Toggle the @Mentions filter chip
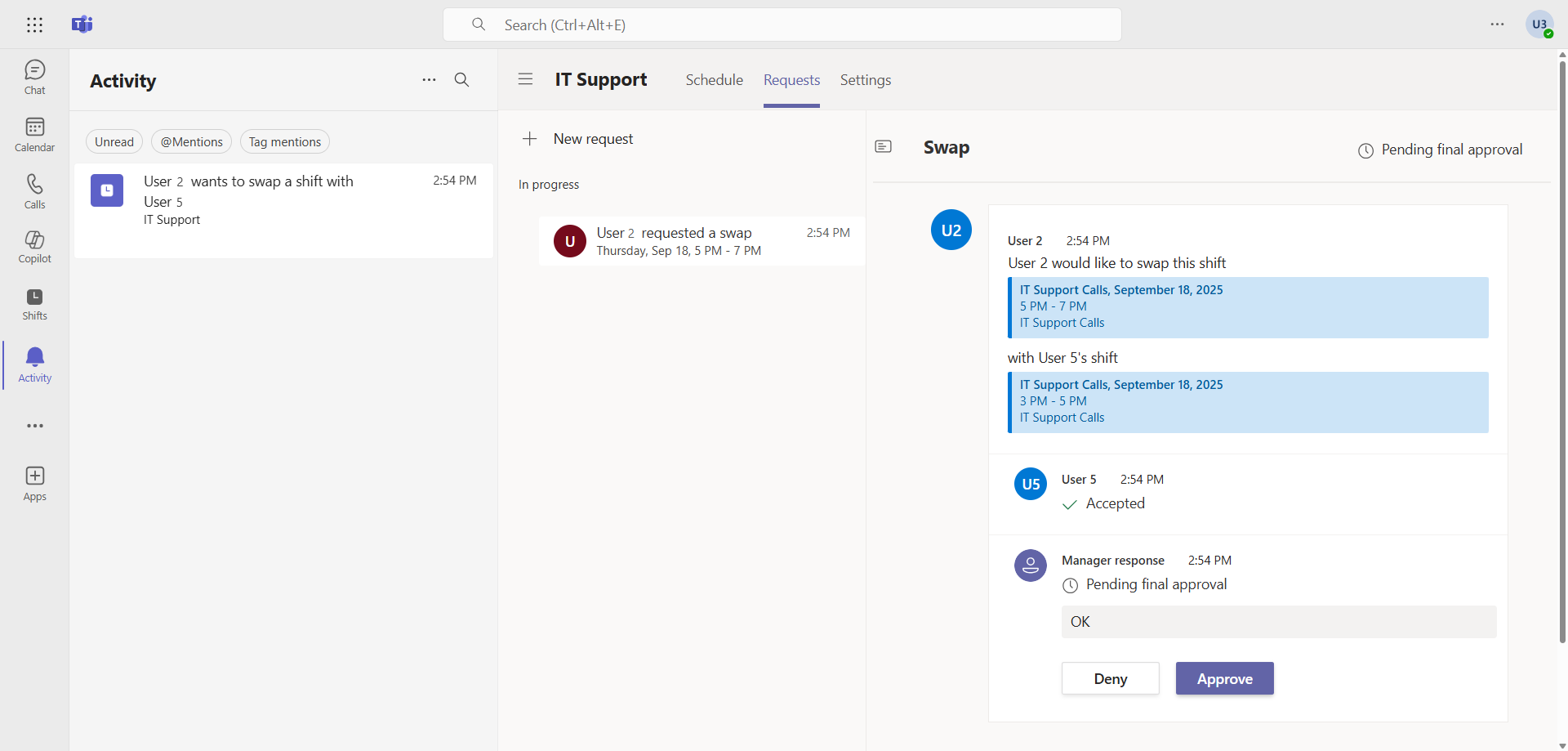The width and height of the screenshot is (1568, 751). [191, 142]
